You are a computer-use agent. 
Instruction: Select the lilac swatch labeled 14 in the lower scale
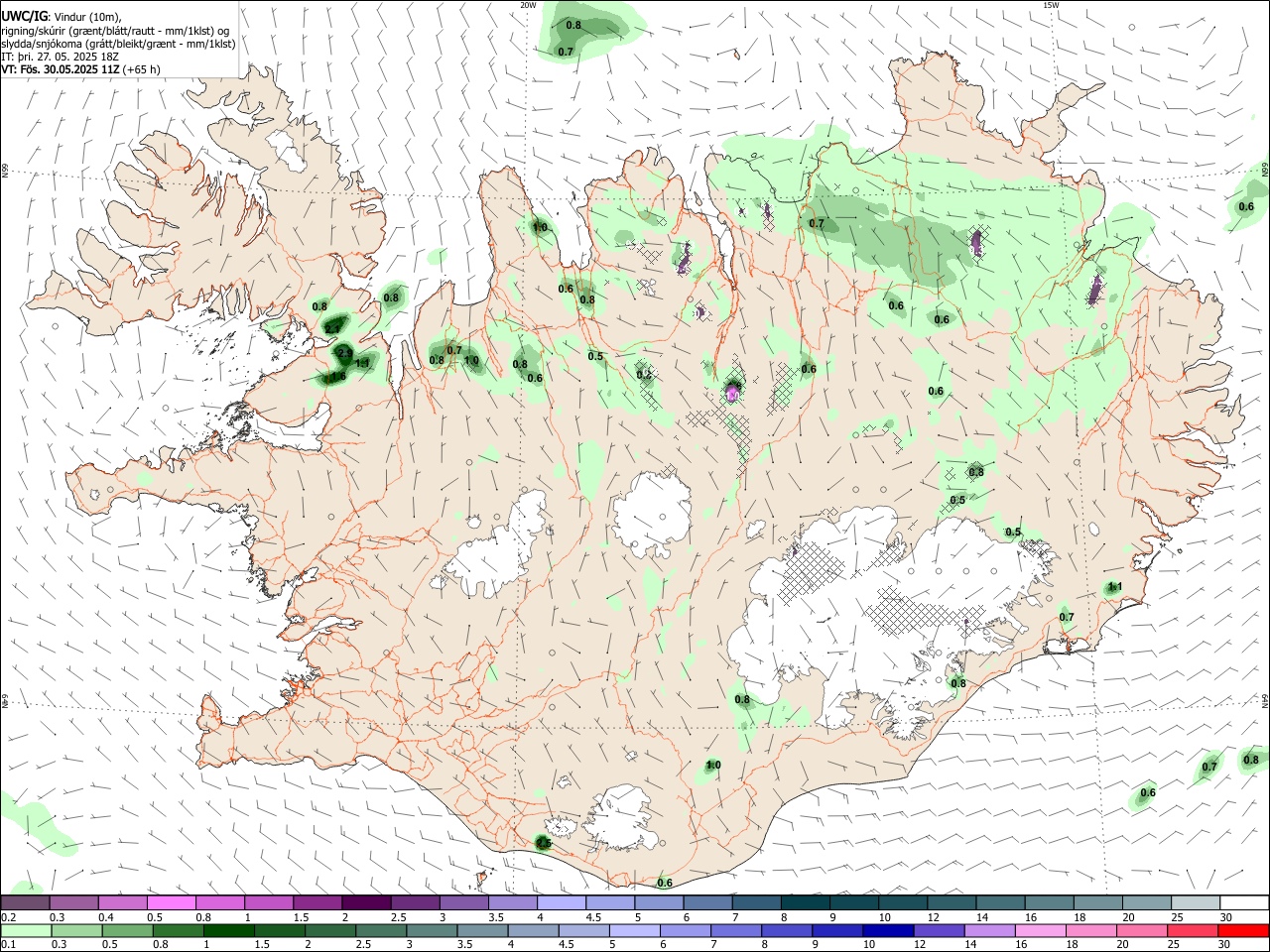[x=989, y=931]
